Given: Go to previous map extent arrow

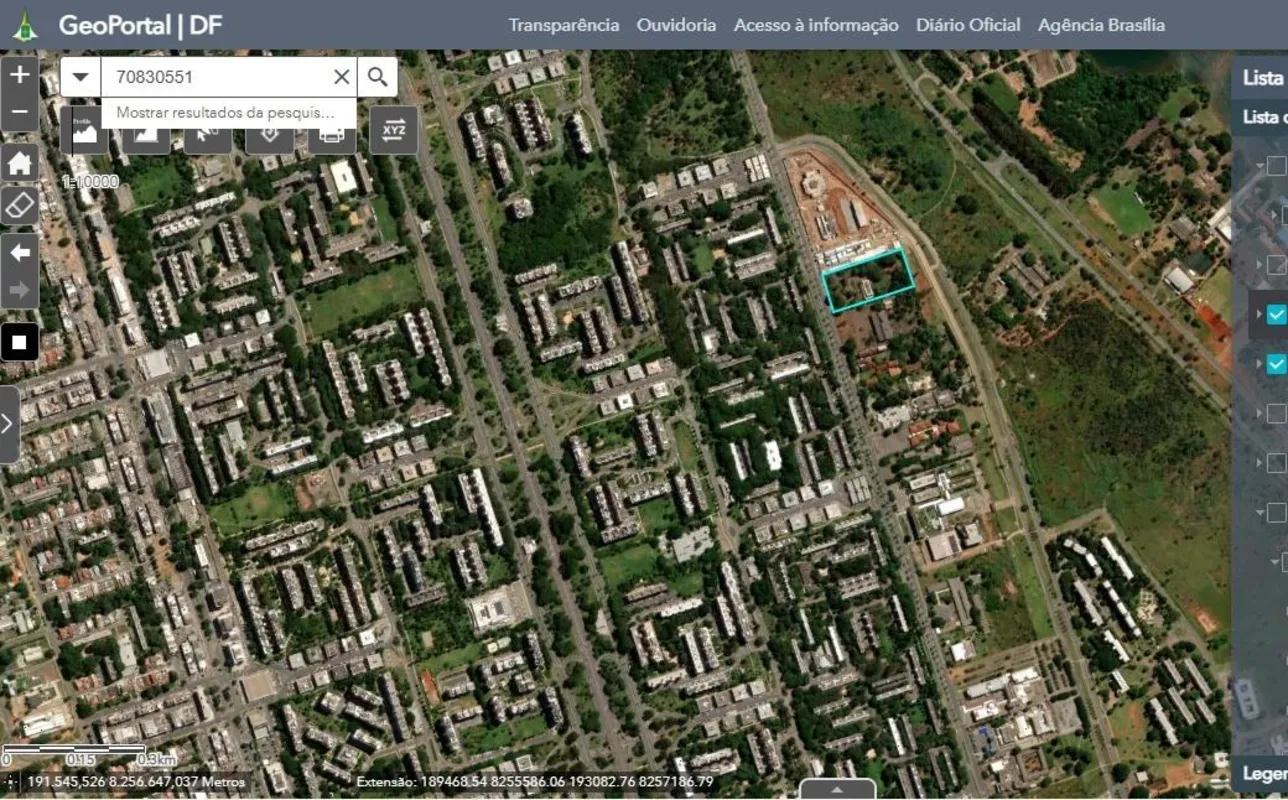Looking at the screenshot, I should pyautogui.click(x=20, y=252).
